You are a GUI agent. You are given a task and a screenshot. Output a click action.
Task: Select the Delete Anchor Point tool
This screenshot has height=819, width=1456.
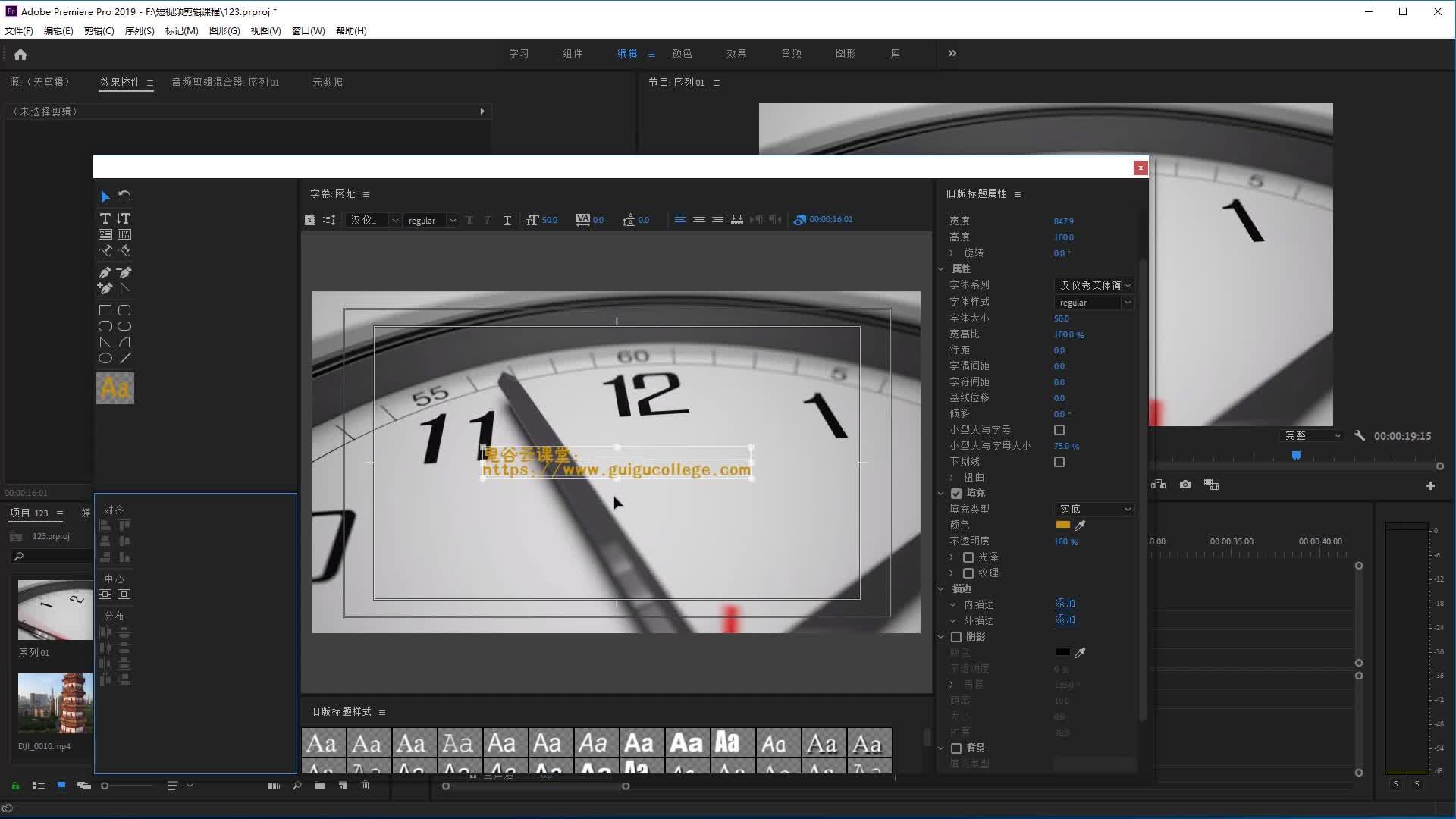124,273
